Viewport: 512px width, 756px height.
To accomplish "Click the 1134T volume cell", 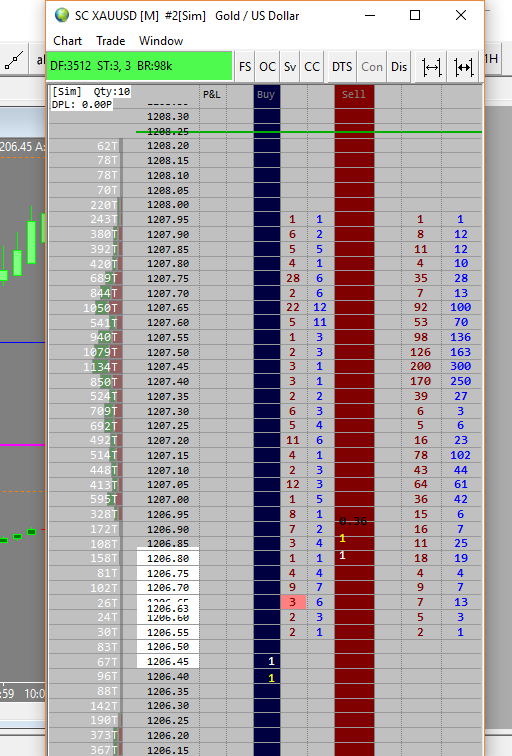I will tap(100, 367).
